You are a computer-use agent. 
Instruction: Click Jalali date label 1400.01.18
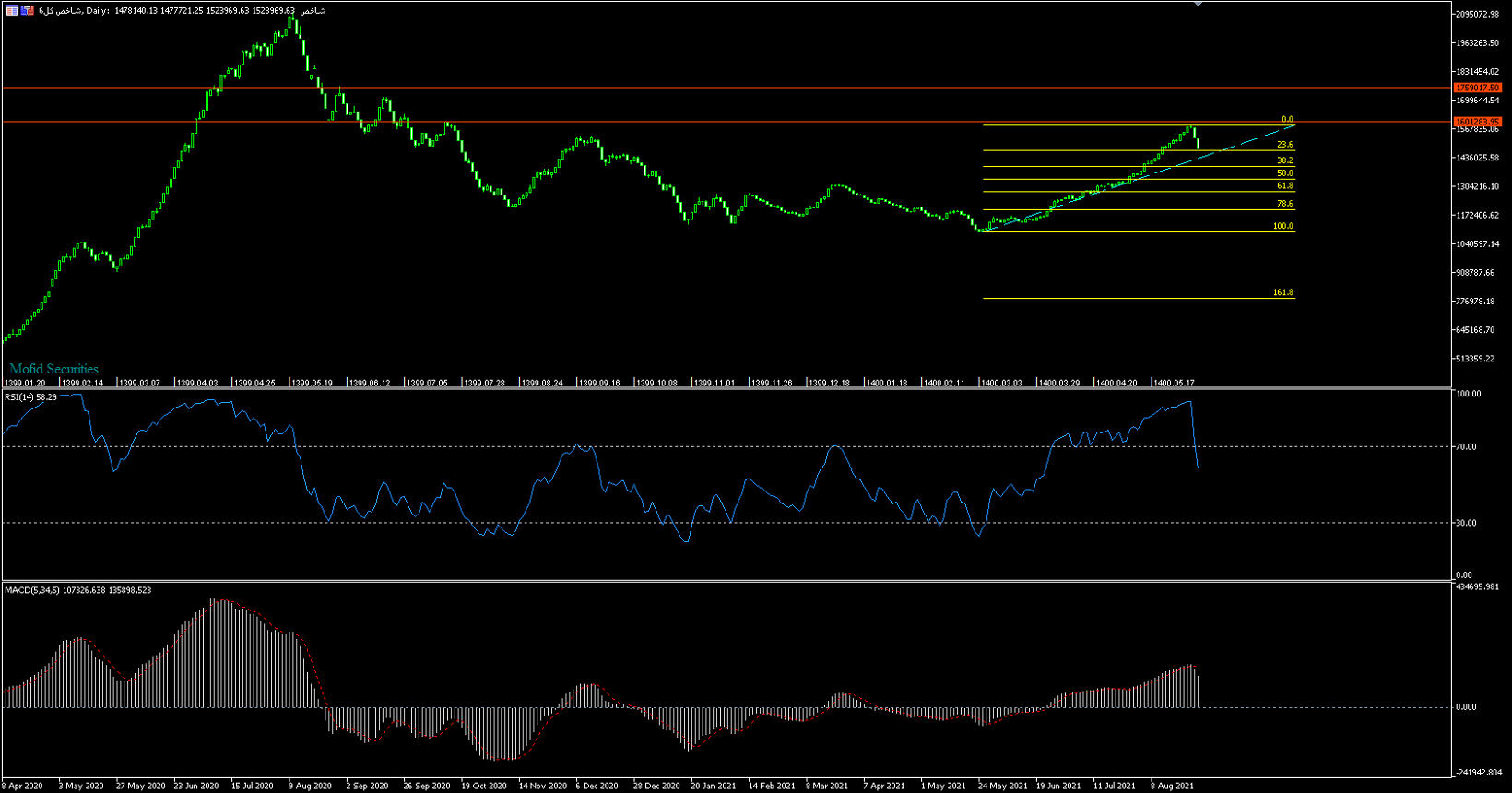pyautogui.click(x=886, y=383)
